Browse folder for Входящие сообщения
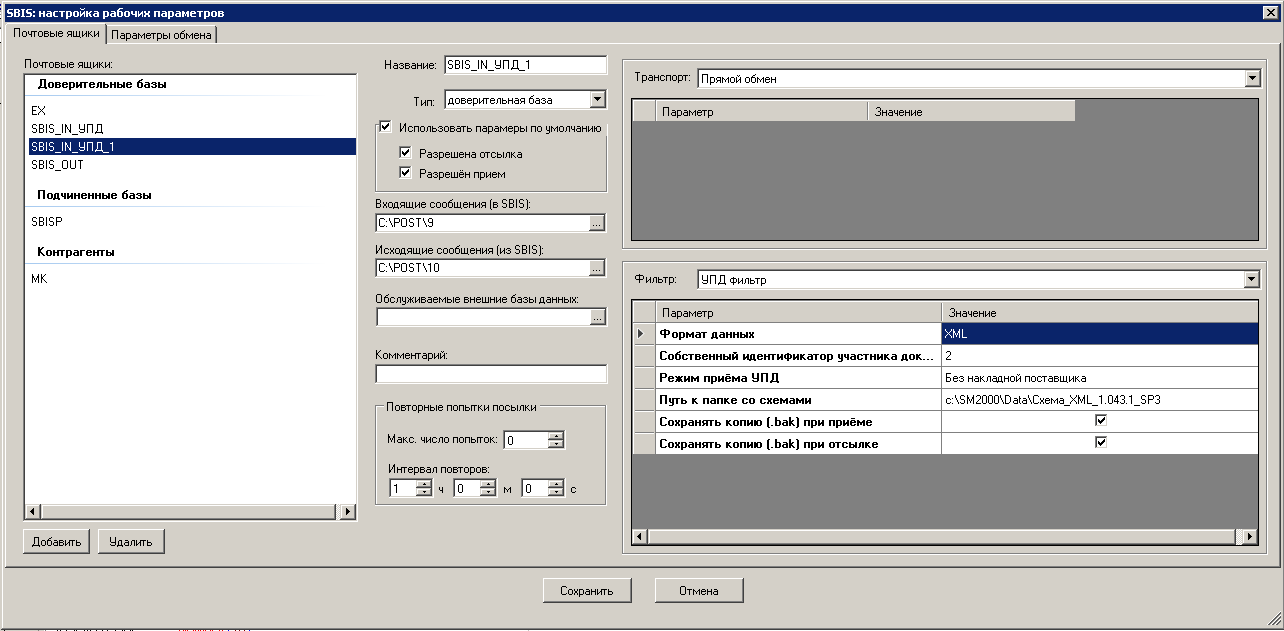The image size is (1284, 631). point(597,223)
